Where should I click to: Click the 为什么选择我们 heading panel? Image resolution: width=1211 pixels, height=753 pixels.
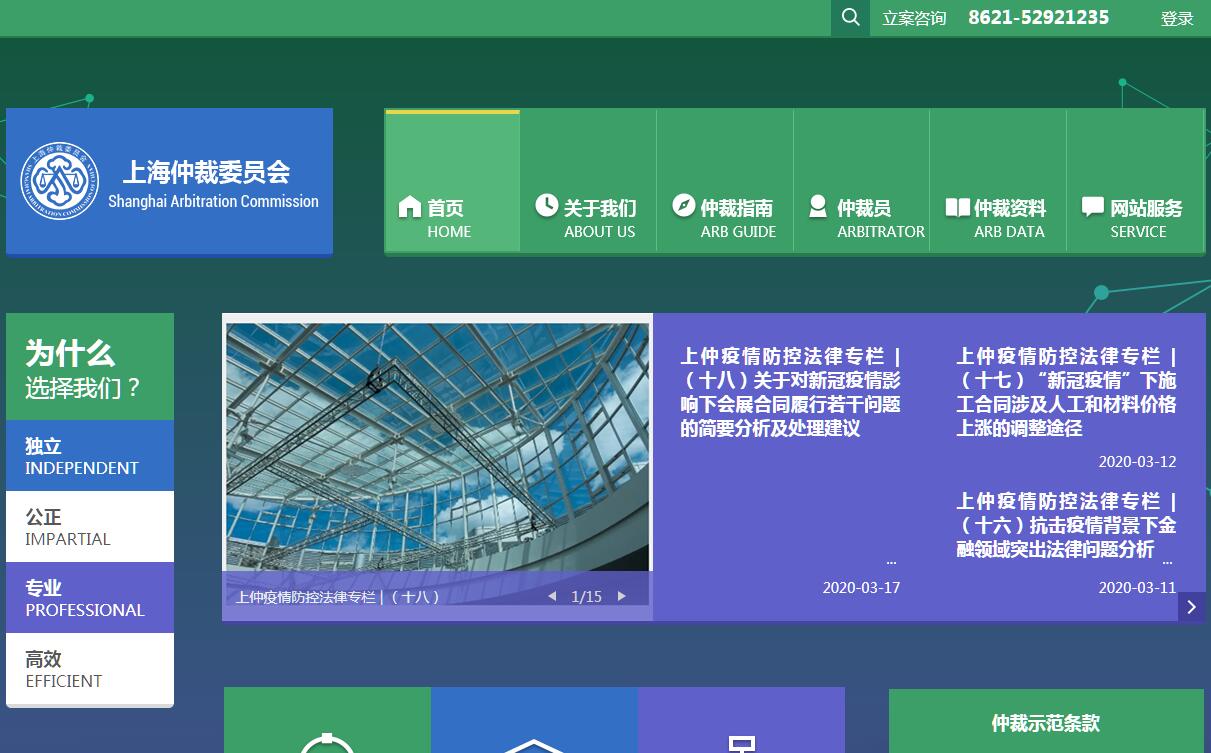(x=90, y=367)
